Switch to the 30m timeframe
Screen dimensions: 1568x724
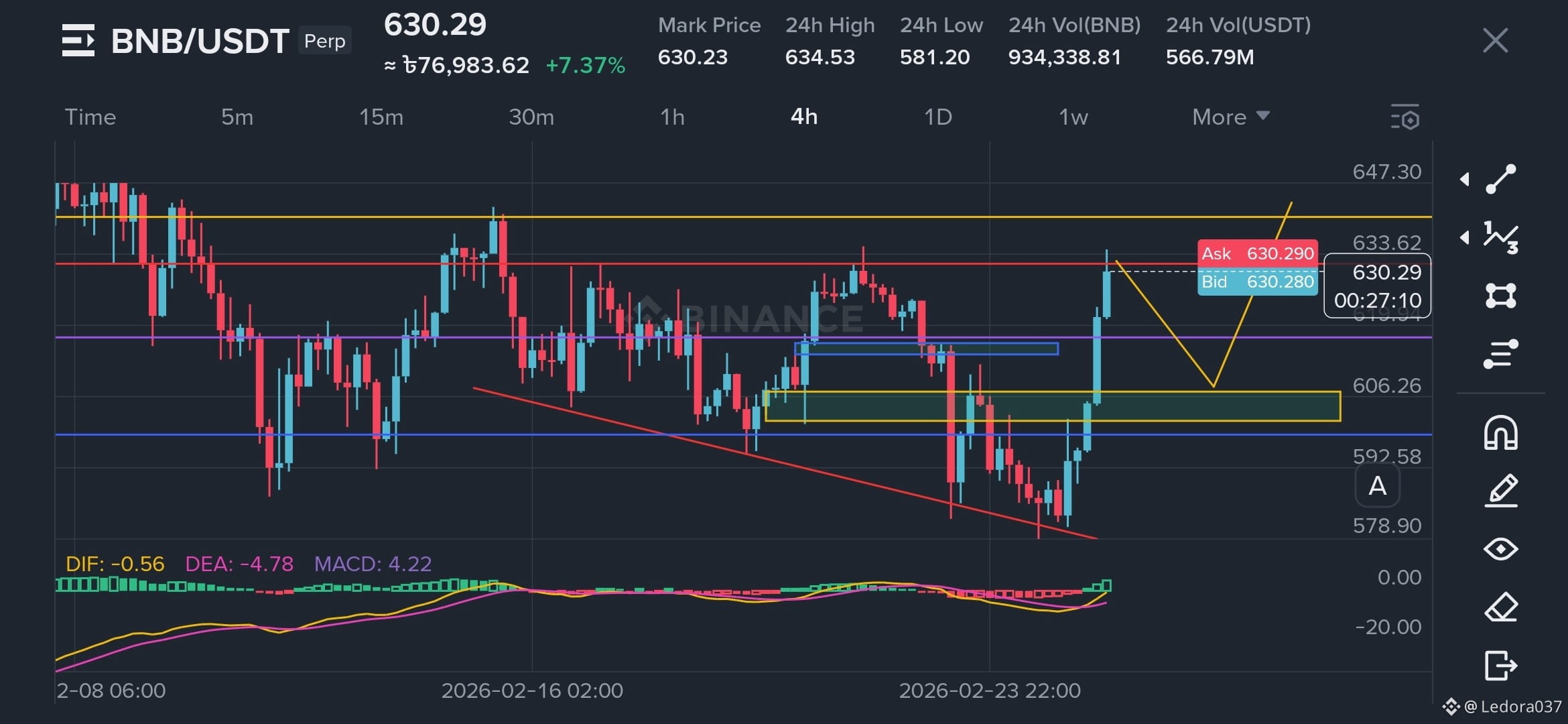[531, 117]
